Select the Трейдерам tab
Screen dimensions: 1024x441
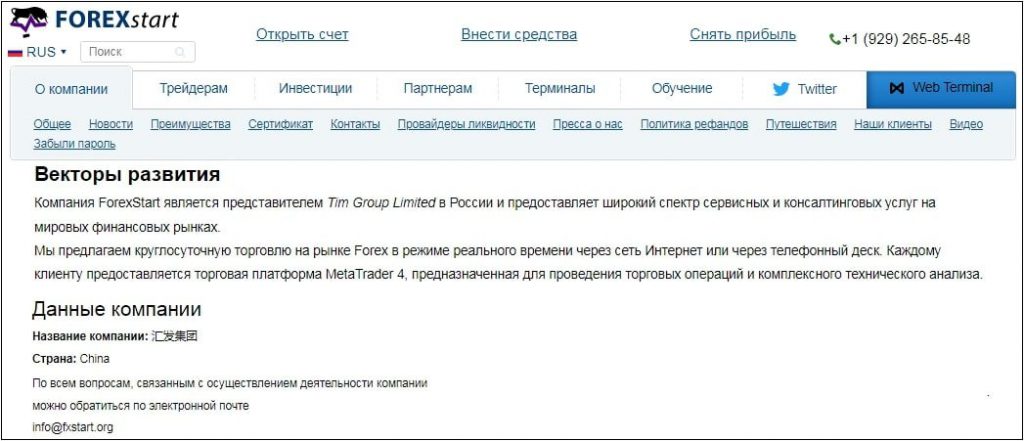click(x=193, y=88)
